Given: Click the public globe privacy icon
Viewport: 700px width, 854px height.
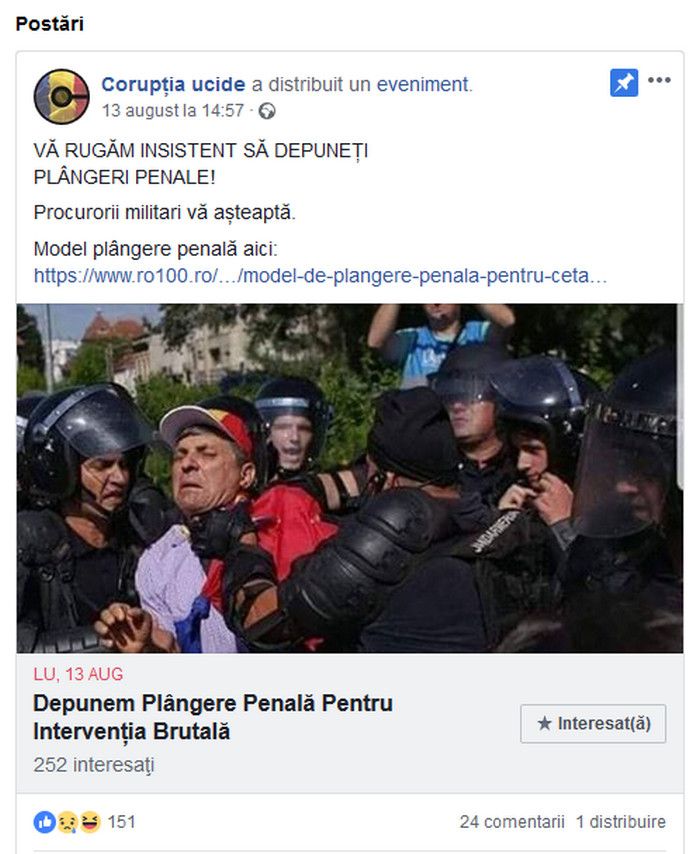Looking at the screenshot, I should tap(267, 111).
